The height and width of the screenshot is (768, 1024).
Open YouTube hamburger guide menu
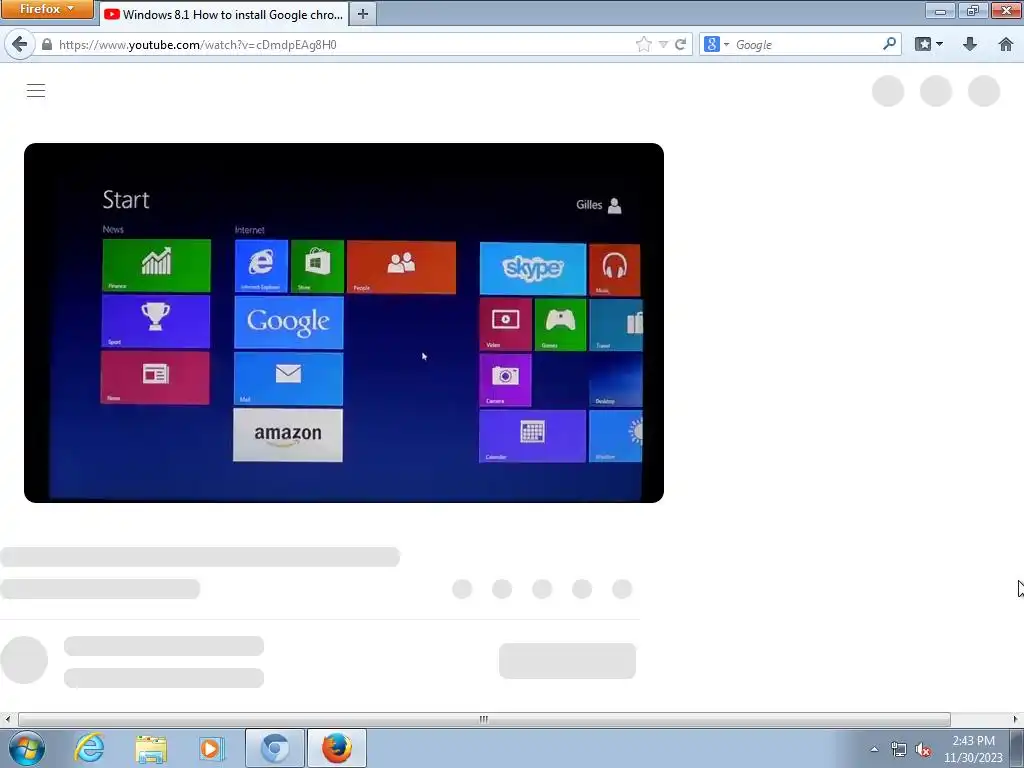[x=36, y=90]
